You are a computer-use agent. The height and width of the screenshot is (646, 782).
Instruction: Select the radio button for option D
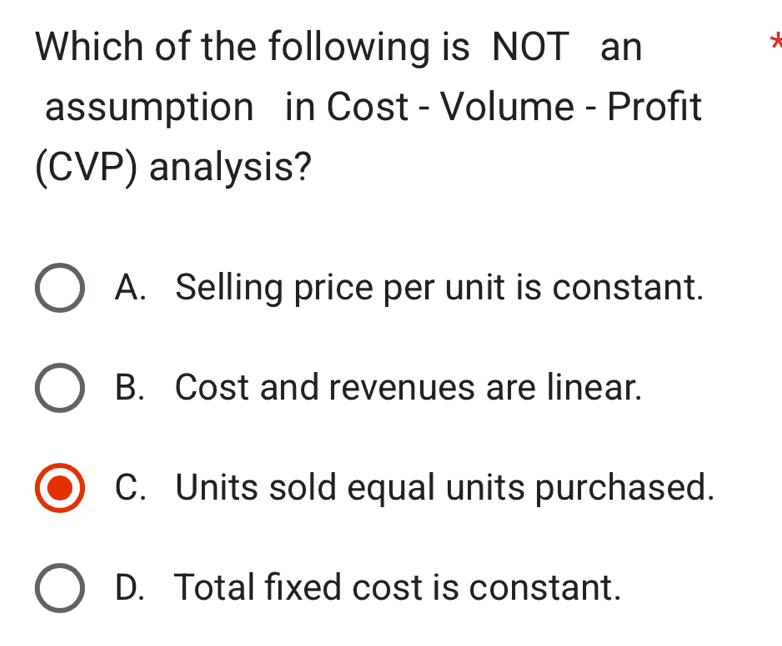pos(60,587)
